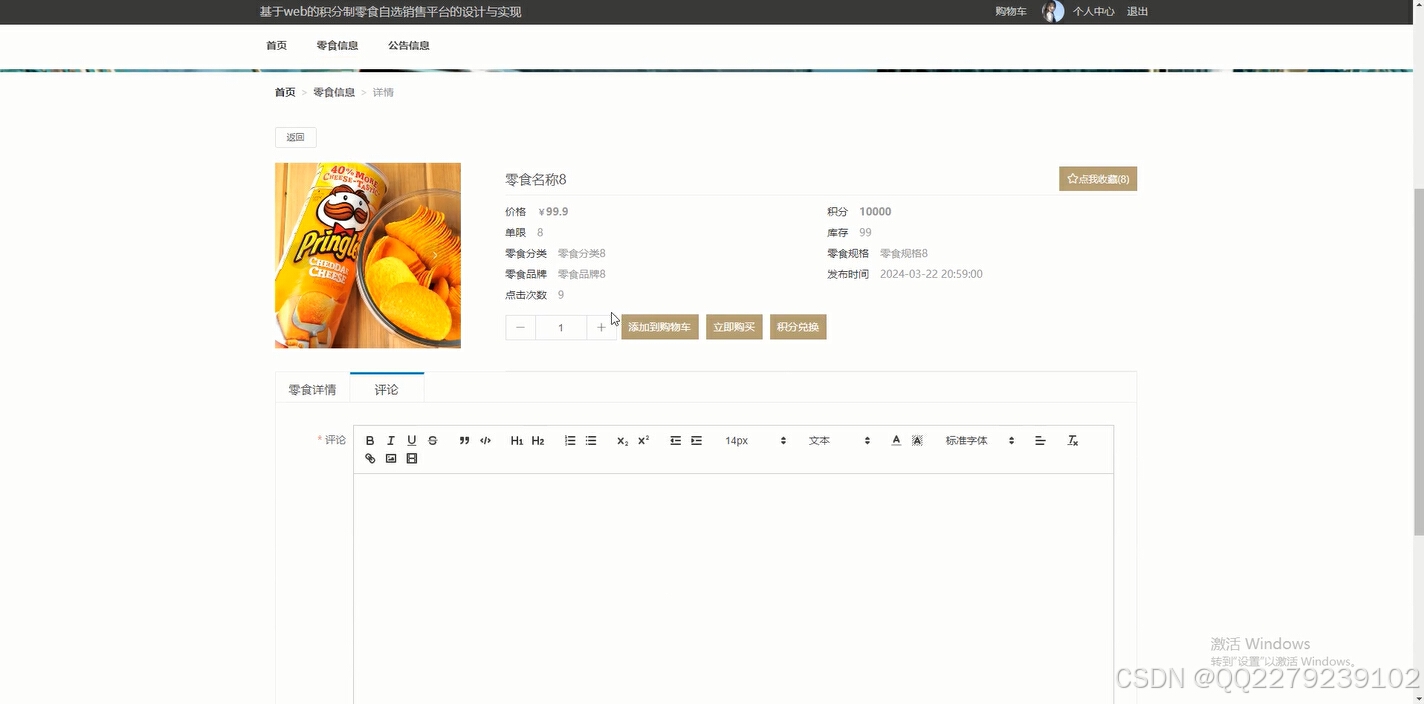Apply italic formatting in the editor
This screenshot has width=1424, height=704.
pos(391,440)
